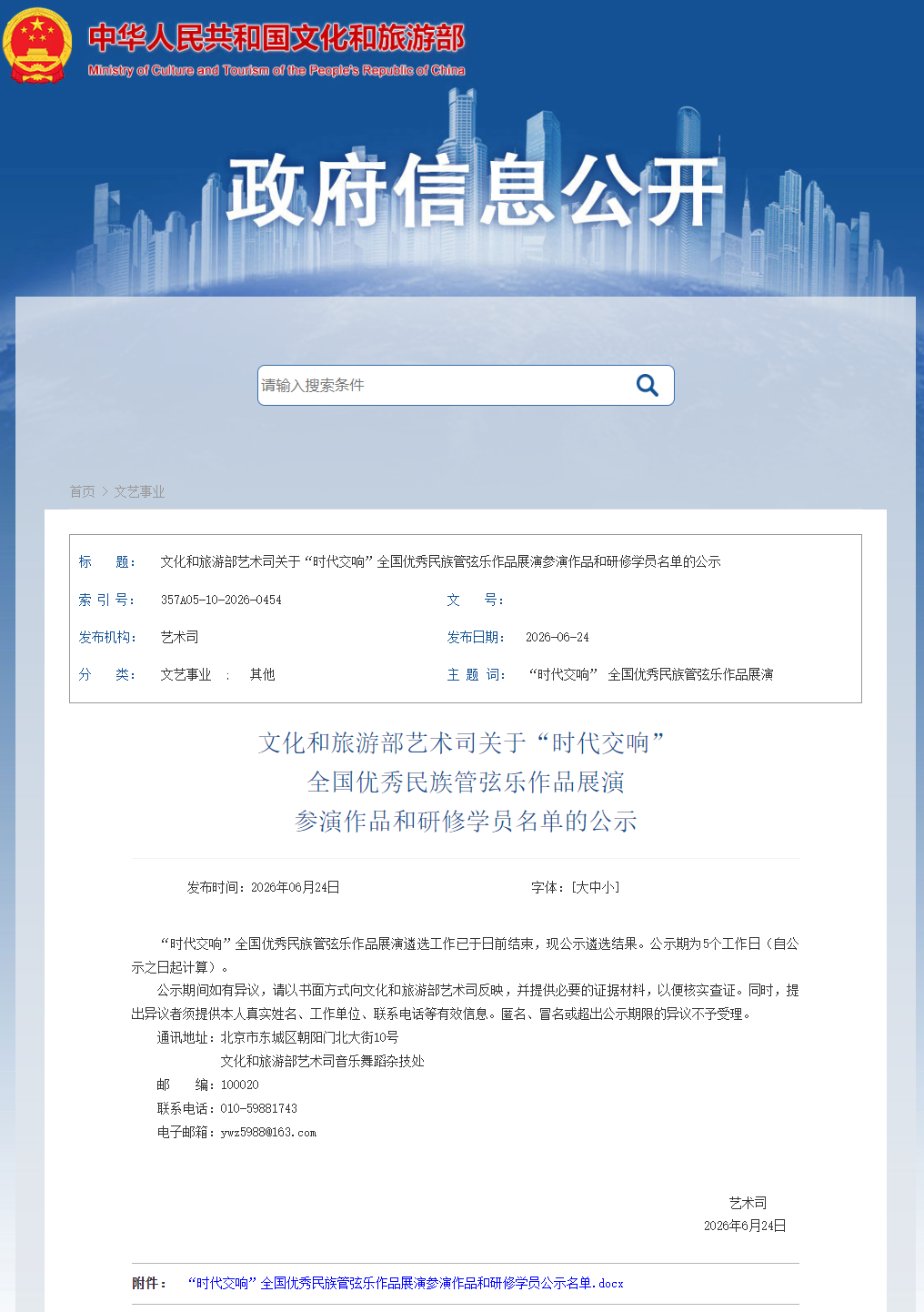Viewport: 924px width, 1312px height.
Task: Set font size to 大
Action: pyautogui.click(x=582, y=887)
